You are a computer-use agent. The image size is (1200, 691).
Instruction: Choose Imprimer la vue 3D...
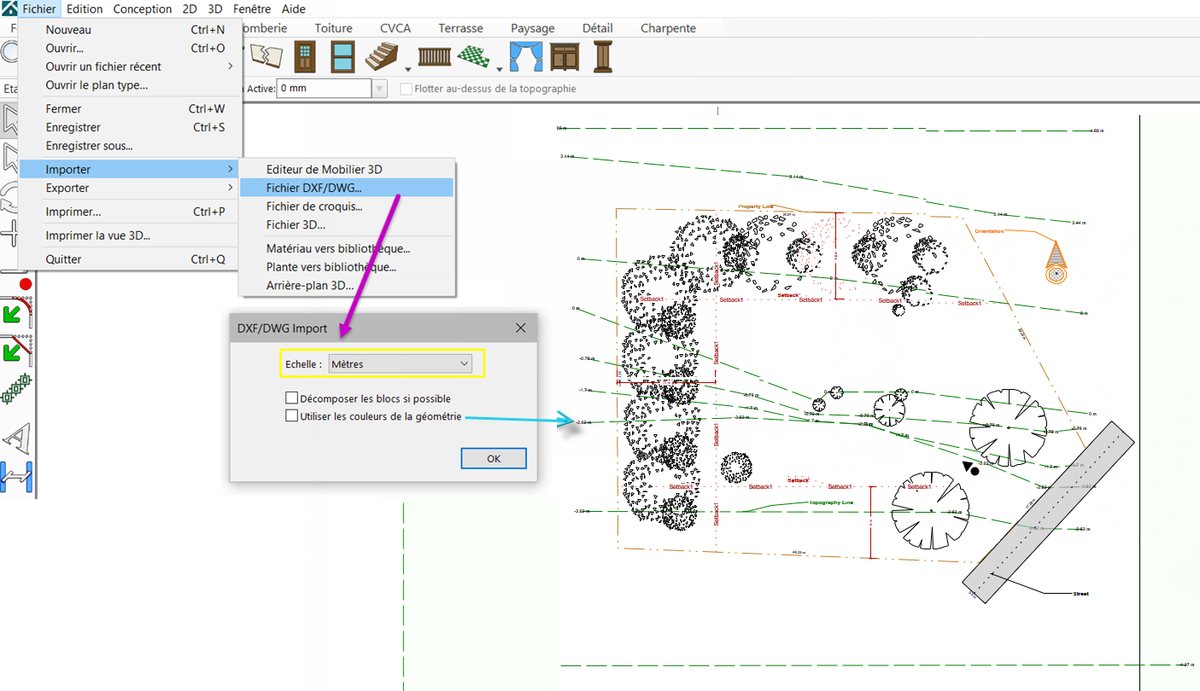128,236
